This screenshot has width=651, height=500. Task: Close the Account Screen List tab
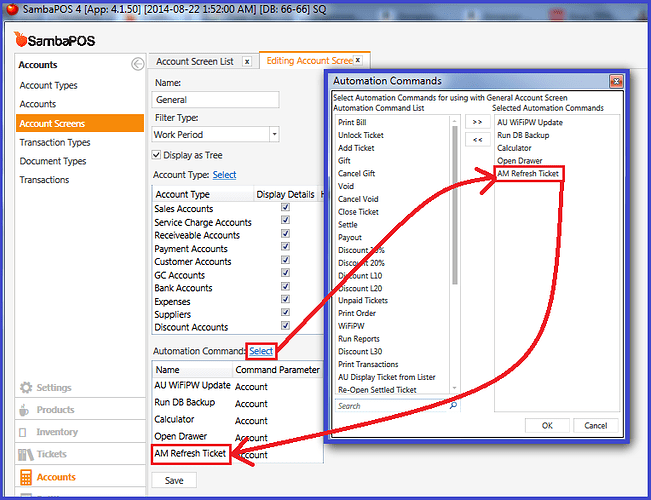(x=247, y=61)
